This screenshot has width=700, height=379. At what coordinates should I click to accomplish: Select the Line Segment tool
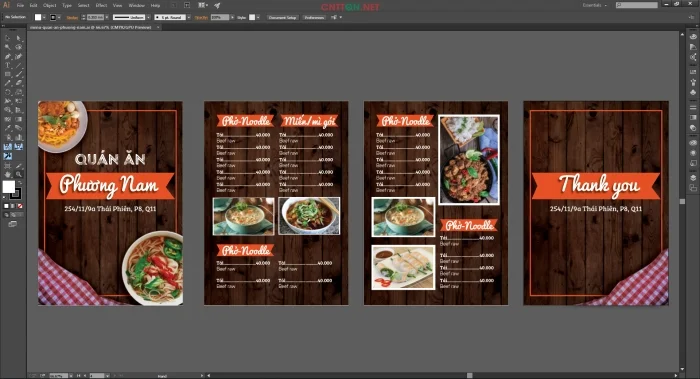pos(18,66)
